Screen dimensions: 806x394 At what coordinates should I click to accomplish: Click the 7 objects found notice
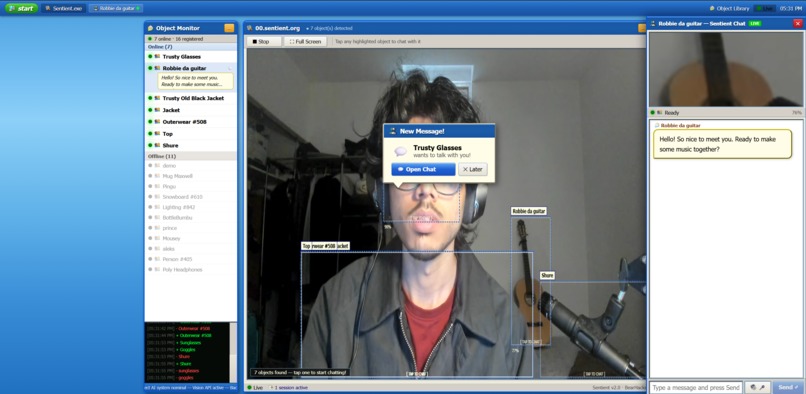click(300, 372)
